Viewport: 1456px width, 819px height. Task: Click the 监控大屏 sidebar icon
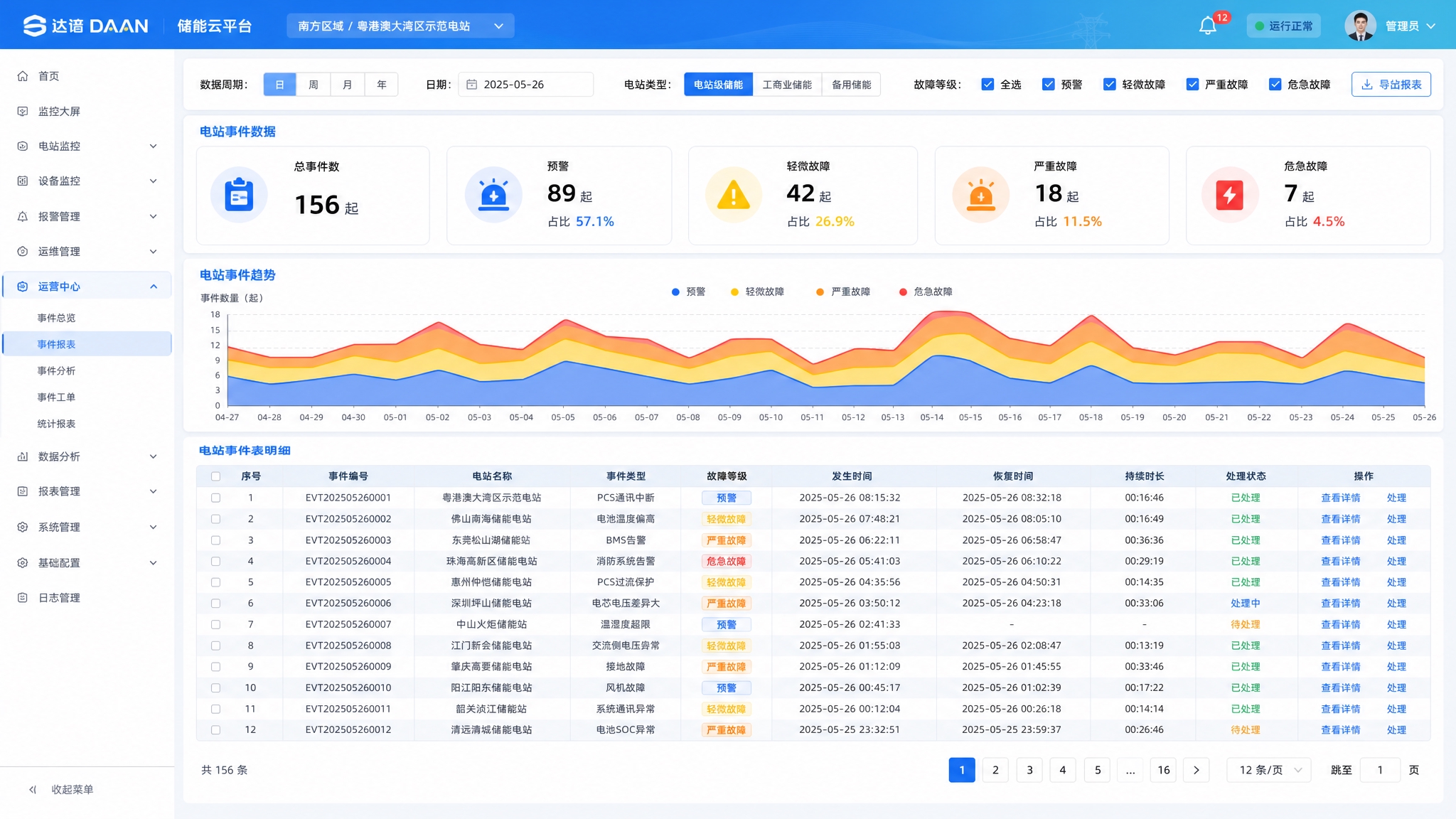coord(23,112)
